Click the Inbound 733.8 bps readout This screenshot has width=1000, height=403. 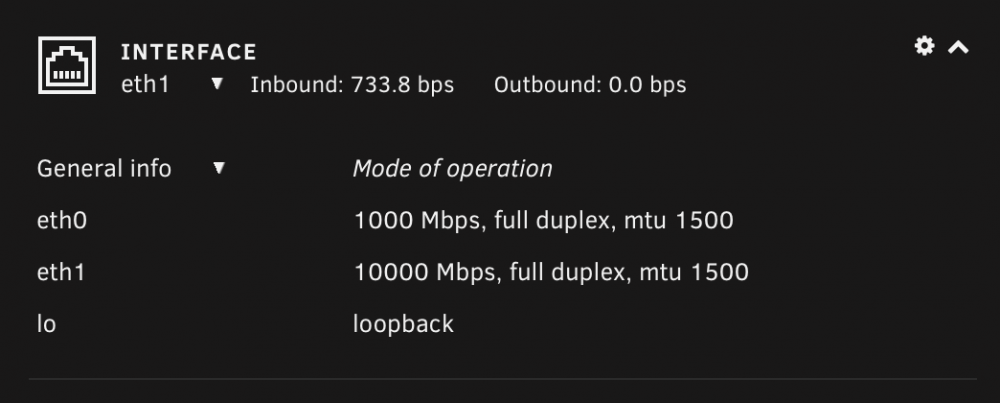[352, 85]
